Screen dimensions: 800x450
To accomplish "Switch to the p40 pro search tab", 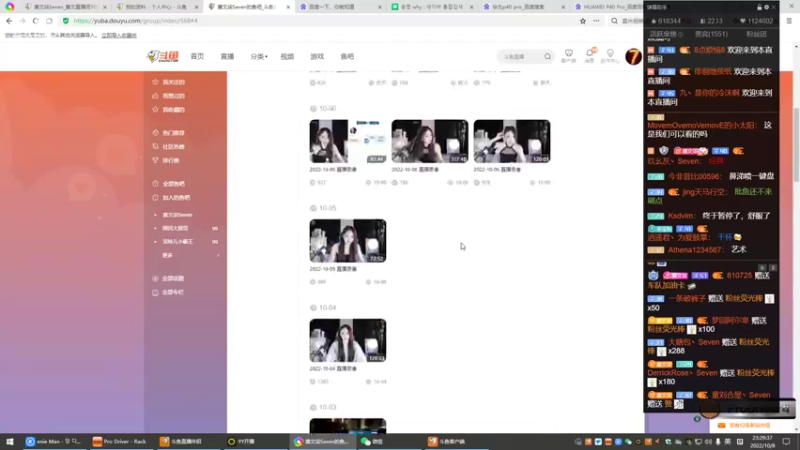I will [524, 7].
